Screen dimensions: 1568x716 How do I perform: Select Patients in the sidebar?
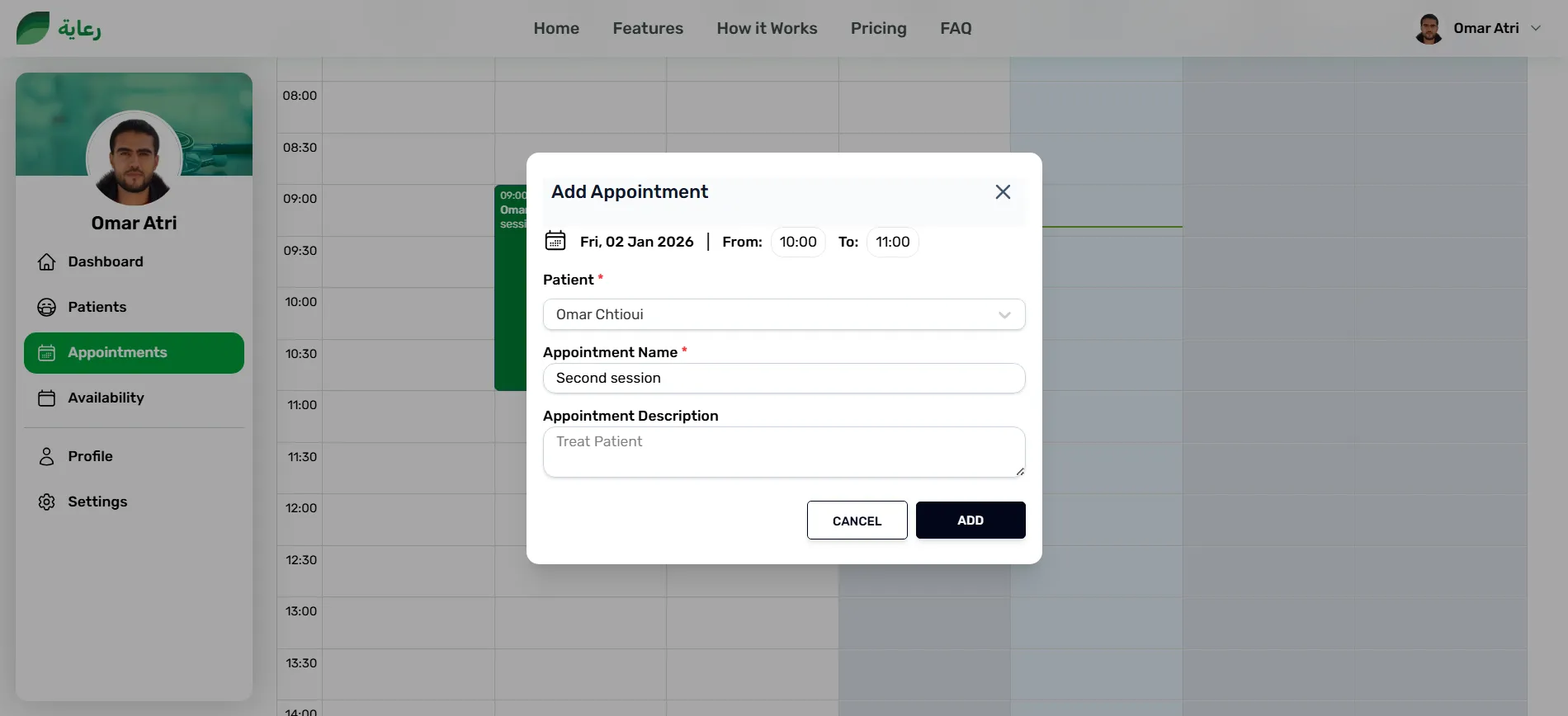pyautogui.click(x=134, y=307)
